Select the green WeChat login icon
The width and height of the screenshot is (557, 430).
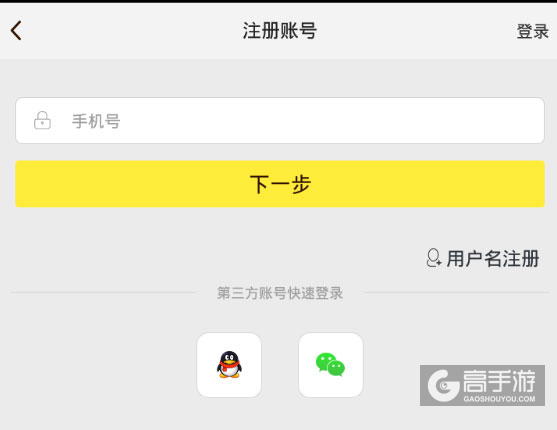pos(330,365)
